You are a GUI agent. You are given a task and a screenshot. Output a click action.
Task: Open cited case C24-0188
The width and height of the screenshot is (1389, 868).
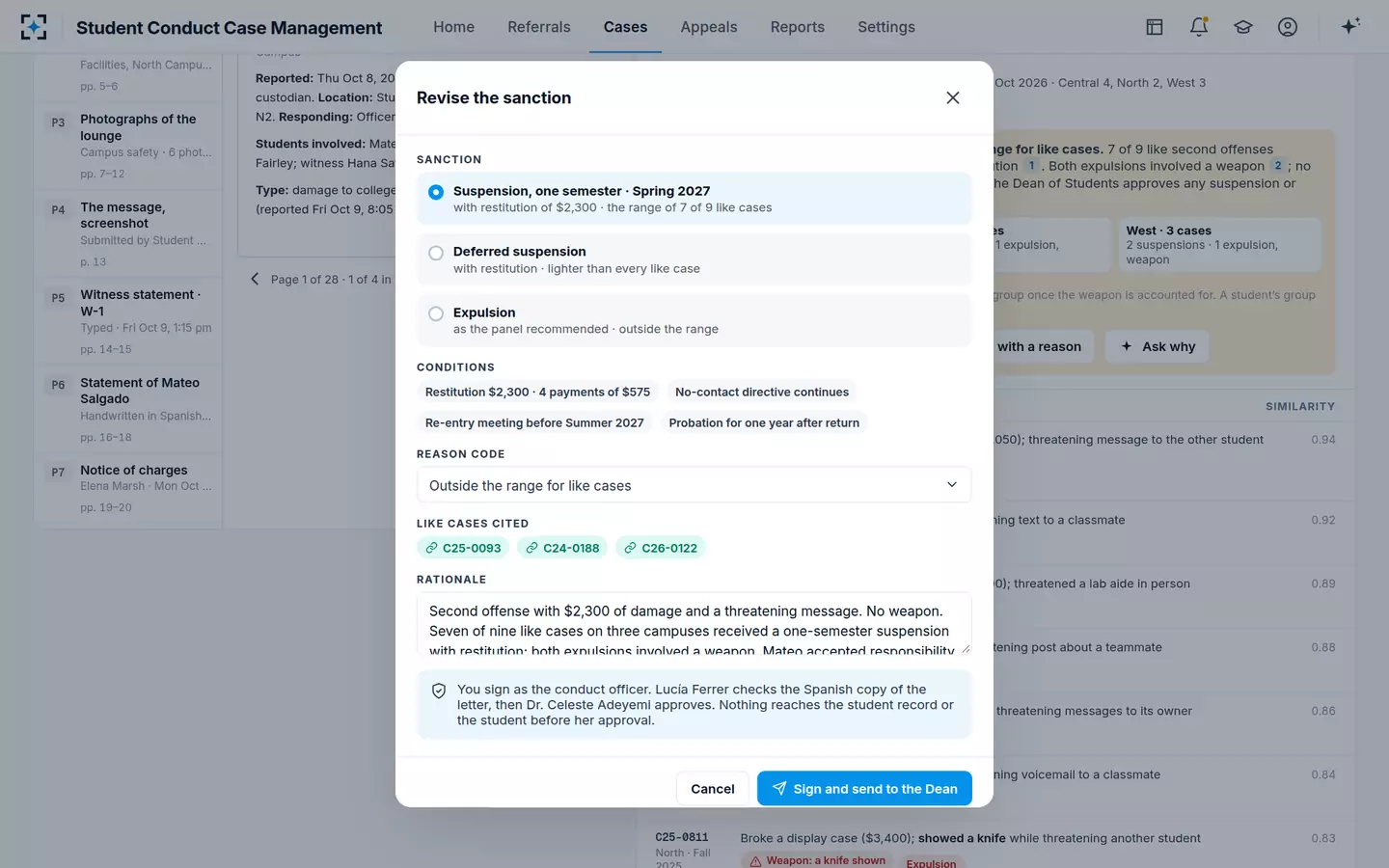coord(562,548)
